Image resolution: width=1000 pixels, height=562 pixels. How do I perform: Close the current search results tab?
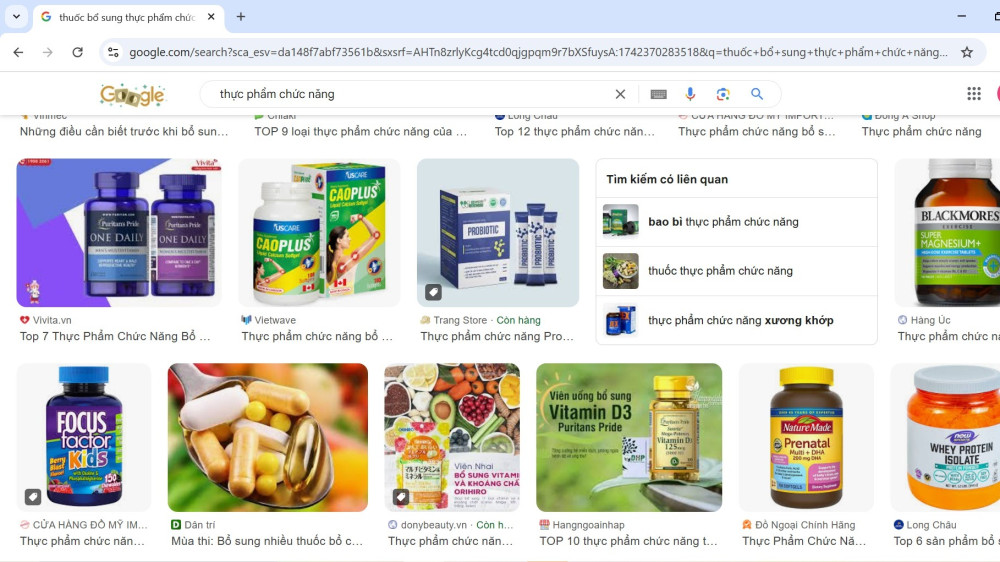tap(211, 17)
